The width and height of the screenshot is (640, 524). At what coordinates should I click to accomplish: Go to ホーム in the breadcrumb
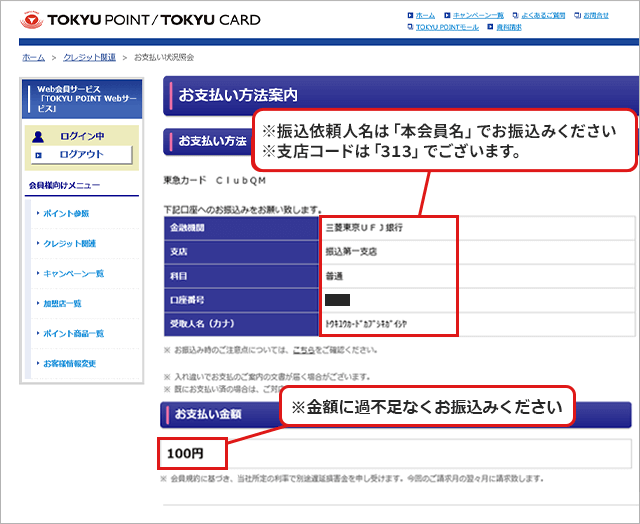point(33,58)
